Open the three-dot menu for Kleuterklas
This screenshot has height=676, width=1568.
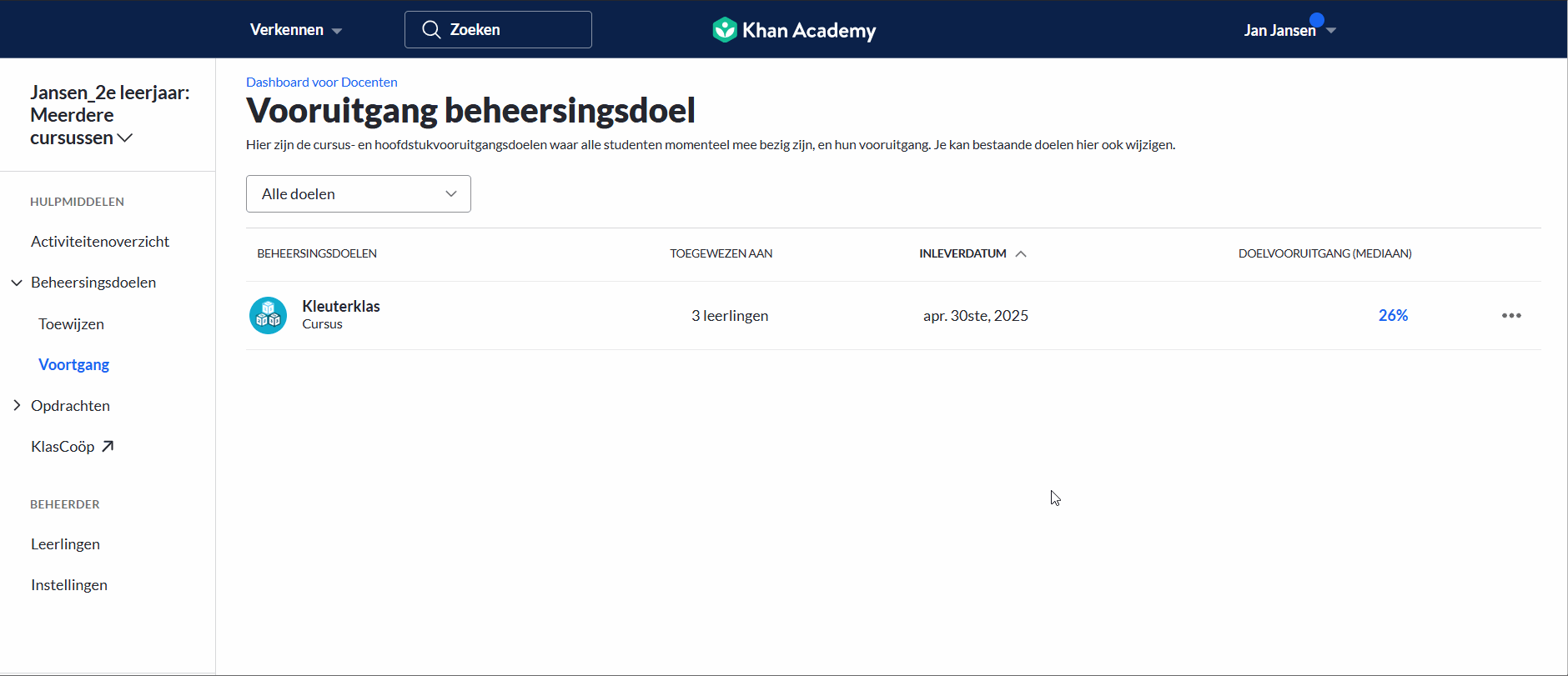1511,316
